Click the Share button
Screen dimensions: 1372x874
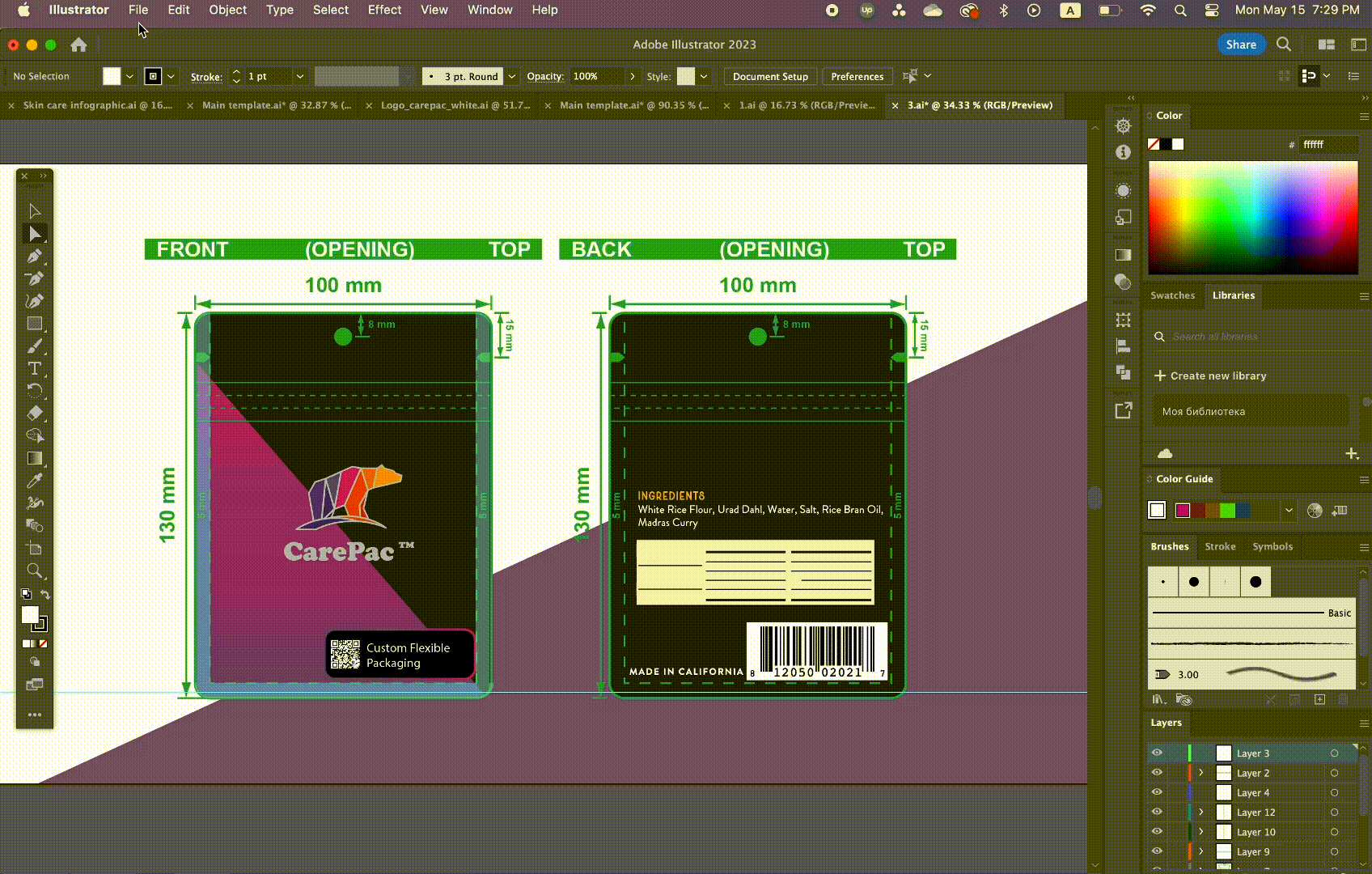coord(1240,45)
